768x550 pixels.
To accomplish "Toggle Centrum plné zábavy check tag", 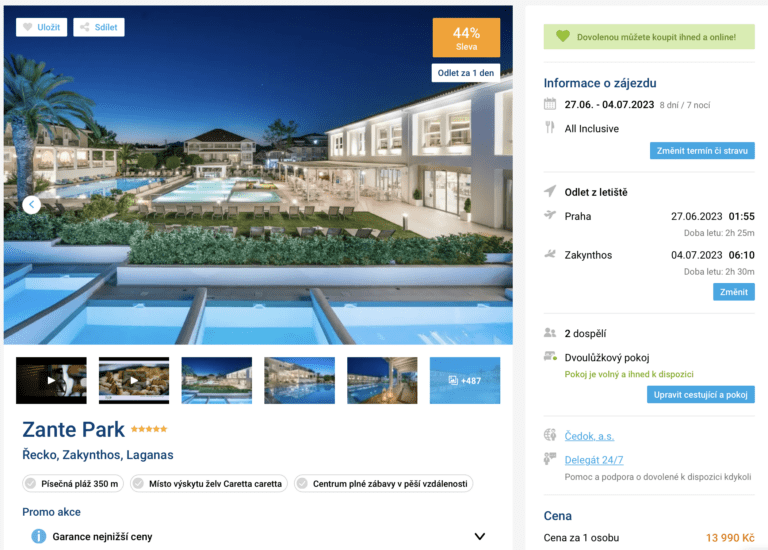I will point(384,483).
